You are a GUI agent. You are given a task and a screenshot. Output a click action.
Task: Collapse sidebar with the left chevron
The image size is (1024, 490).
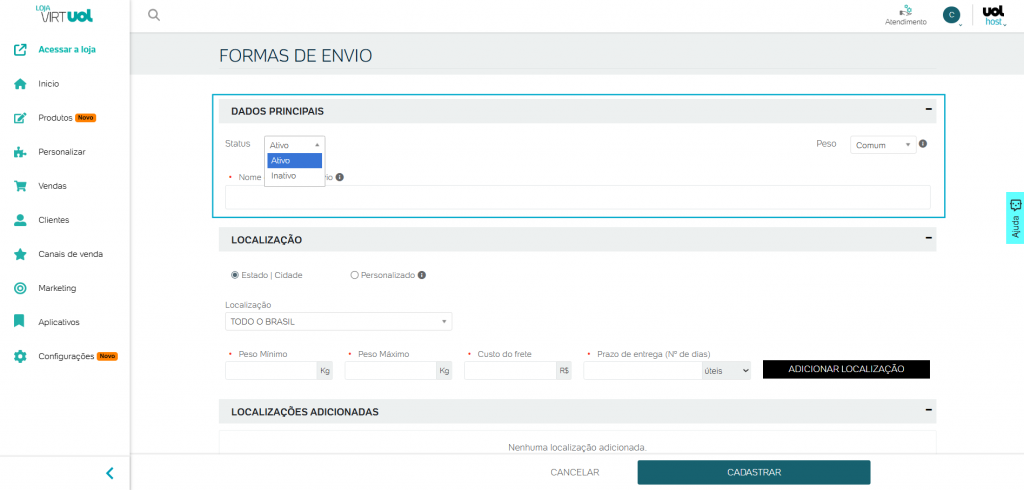pos(110,473)
